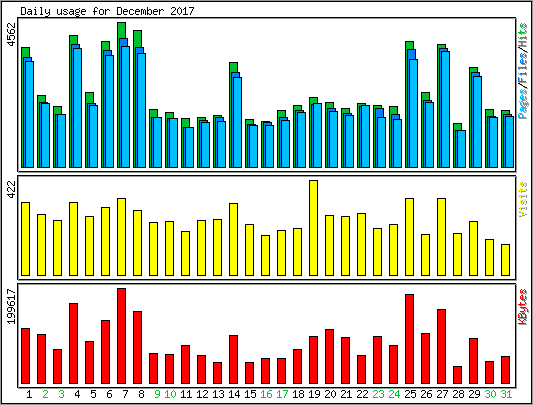
Task: Click green day label "30"
Action: [x=490, y=394]
